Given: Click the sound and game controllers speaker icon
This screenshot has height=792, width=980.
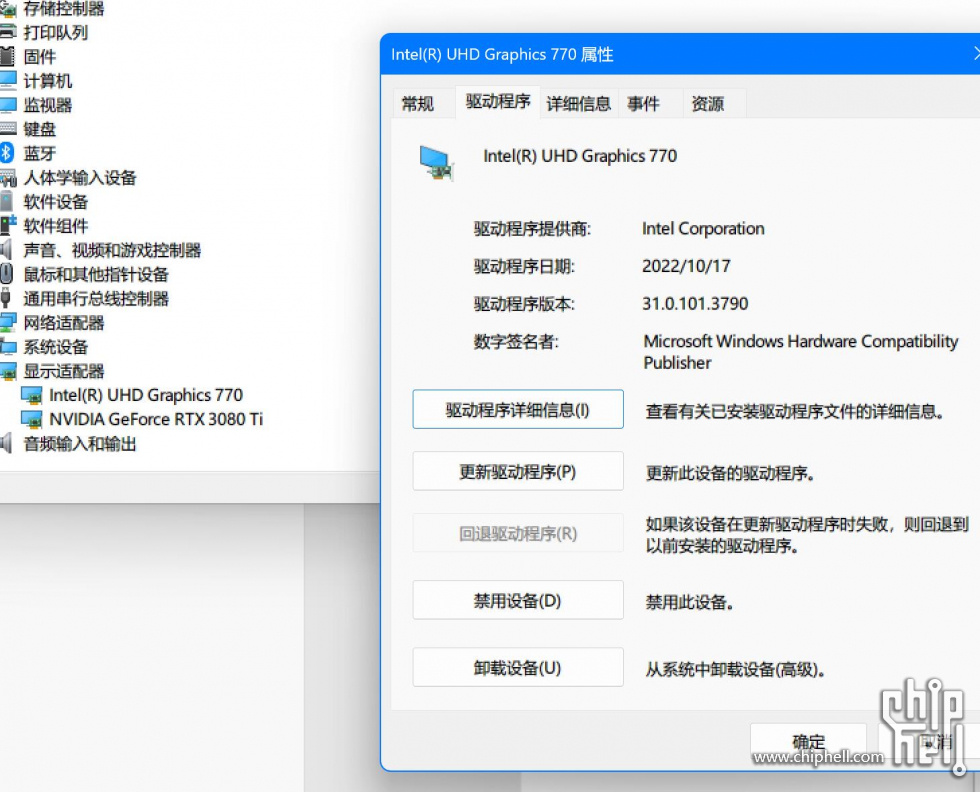Looking at the screenshot, I should click(x=6, y=250).
